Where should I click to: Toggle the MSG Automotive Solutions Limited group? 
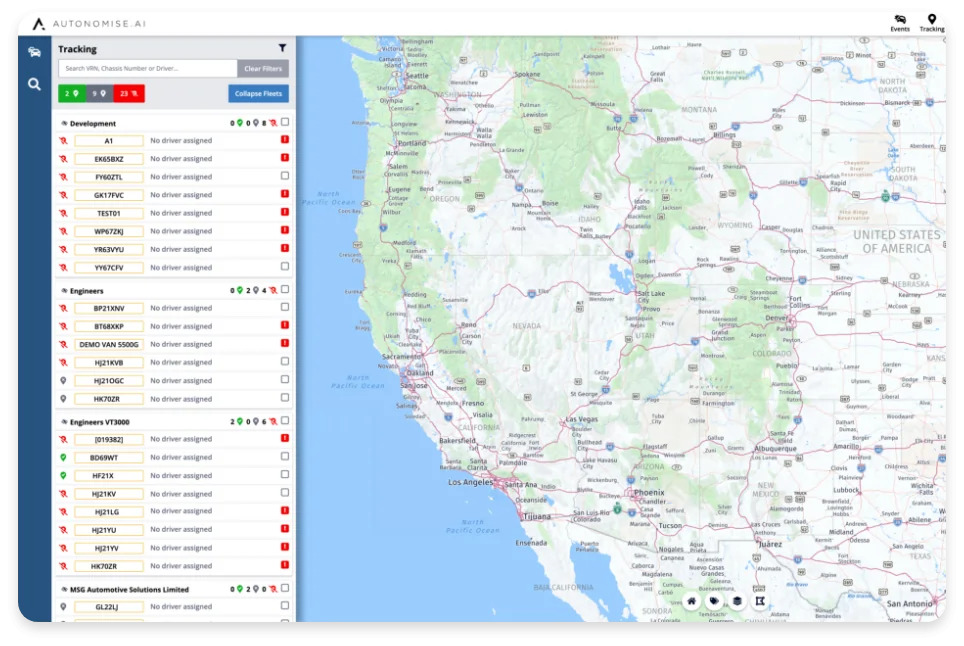click(64, 590)
